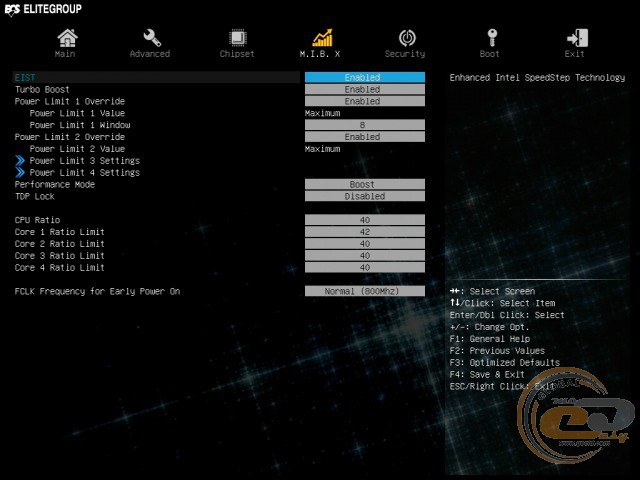Open the Exit door icon
The width and height of the screenshot is (640, 480).
click(577, 38)
